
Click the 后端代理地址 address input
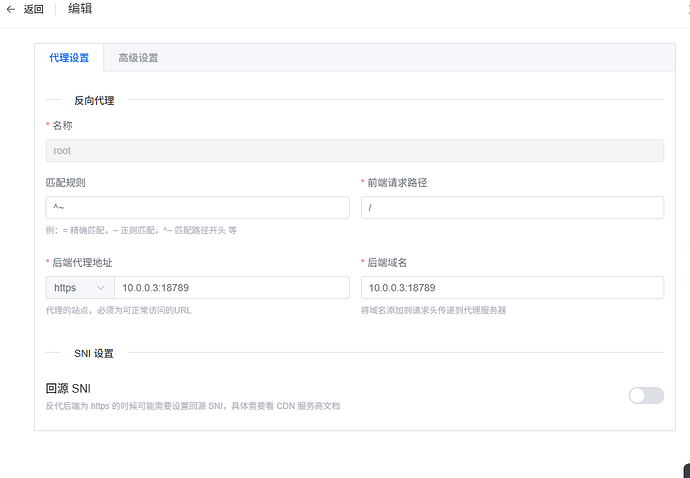tap(230, 288)
